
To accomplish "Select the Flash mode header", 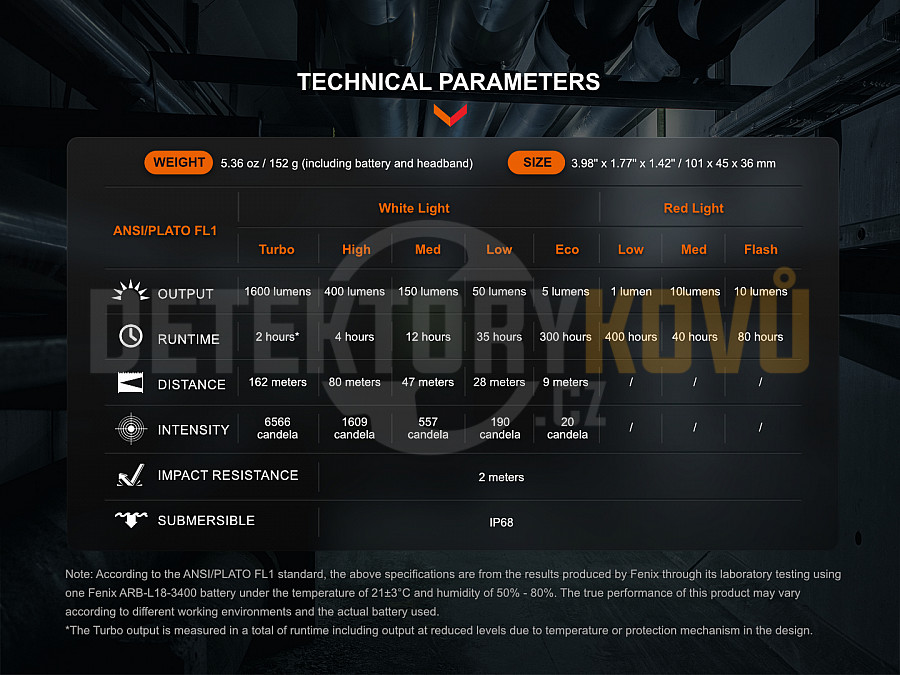I will 760,250.
